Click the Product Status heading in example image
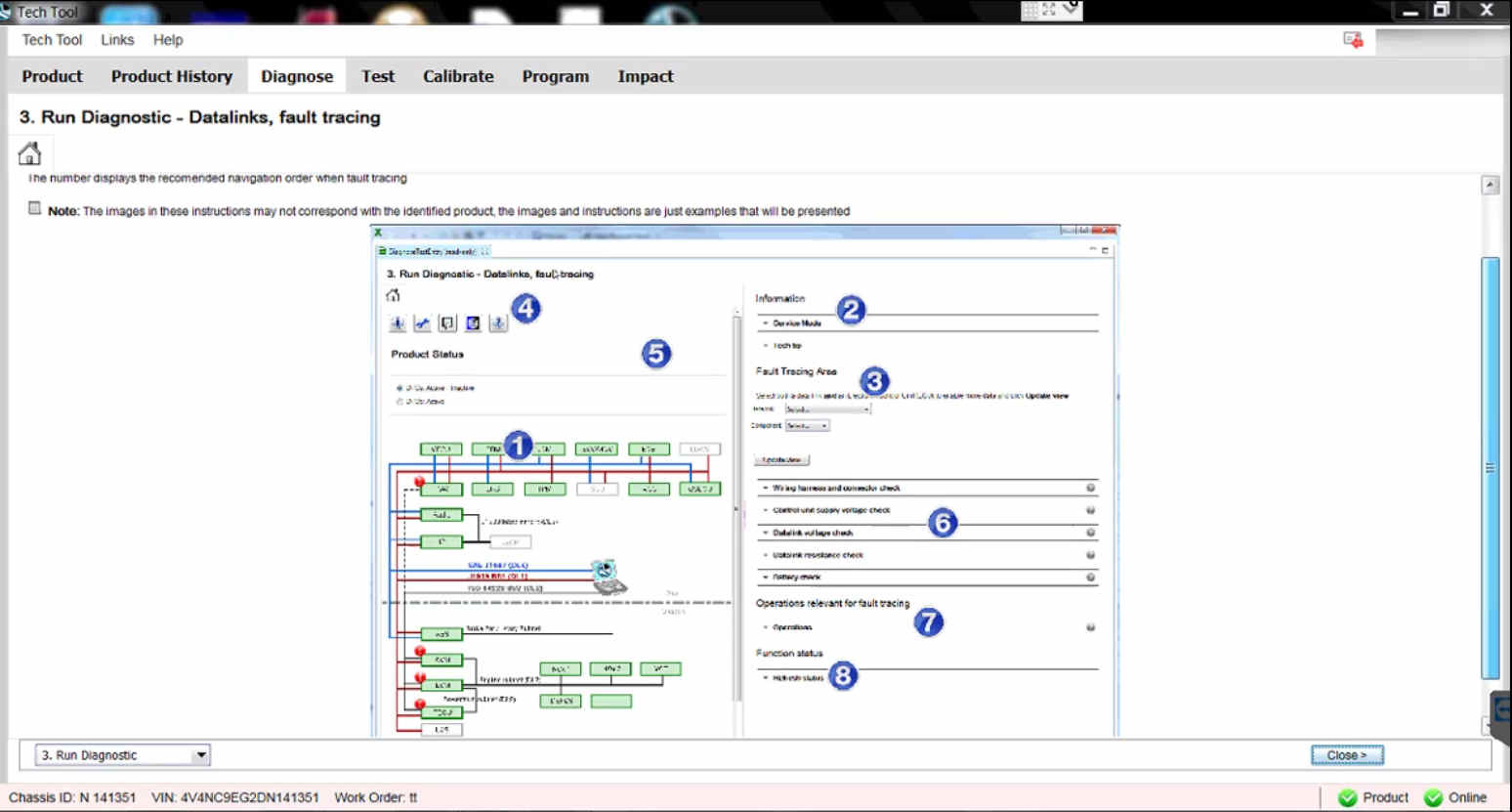The height and width of the screenshot is (812, 1512). pyautogui.click(x=428, y=354)
